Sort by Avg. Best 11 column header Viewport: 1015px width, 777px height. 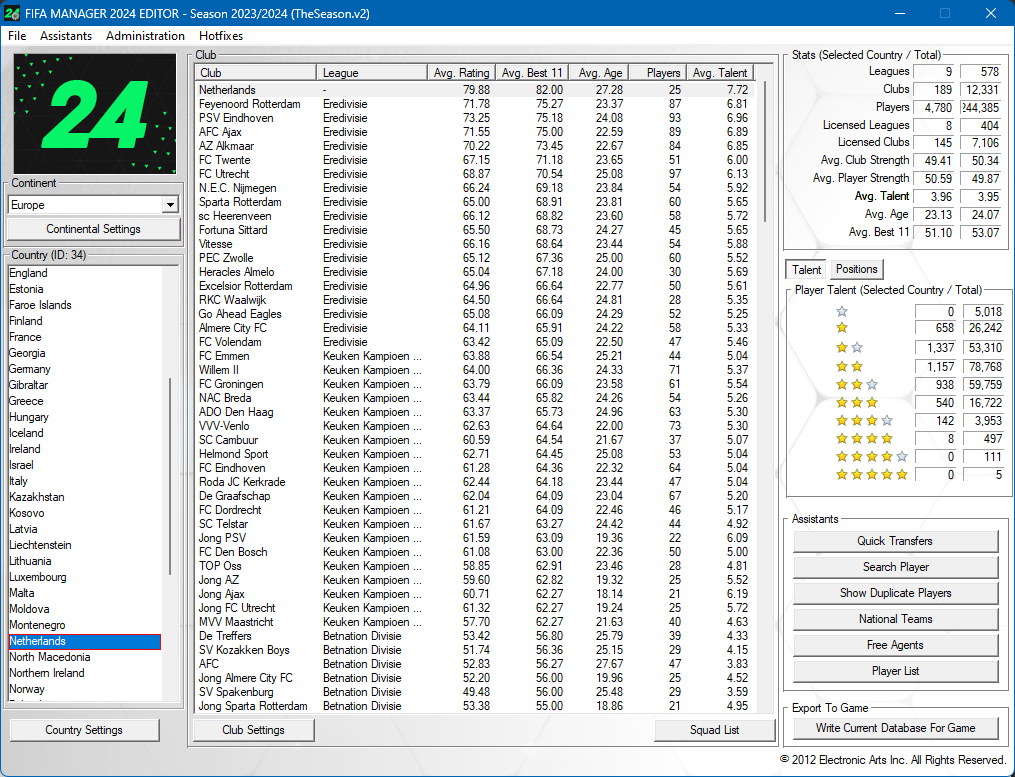[532, 73]
